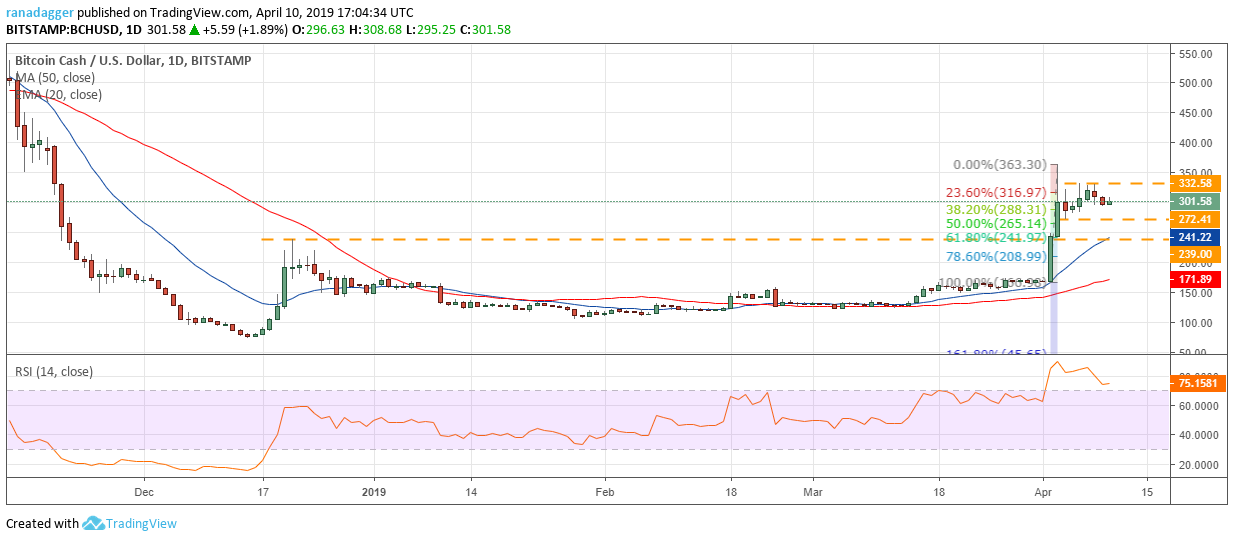
Task: Click the 60.0000 tick on RSI axis
Action: pos(1198,406)
